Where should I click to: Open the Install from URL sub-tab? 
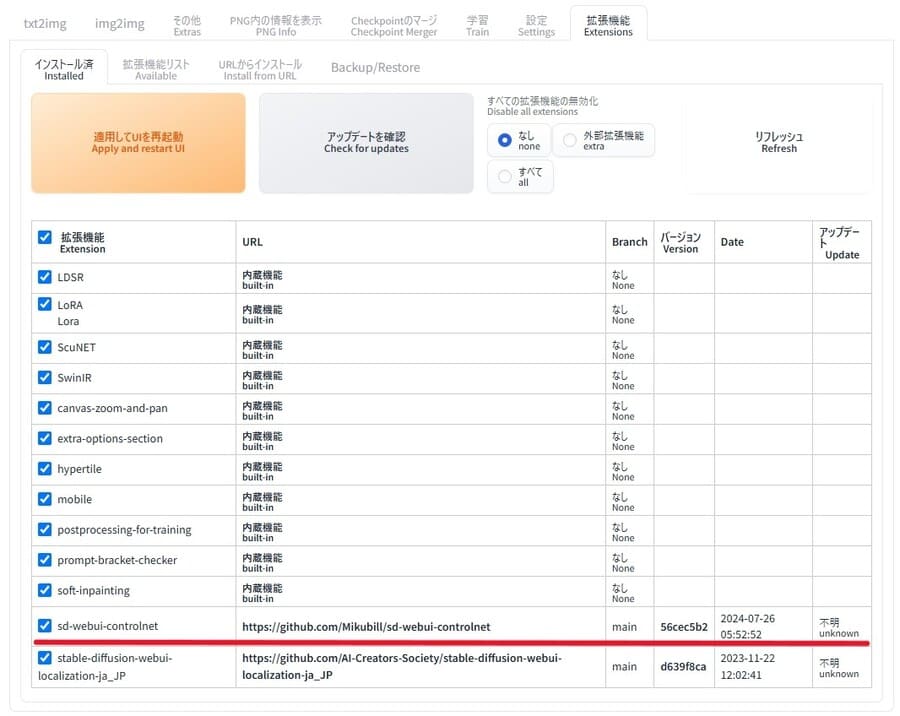point(260,69)
